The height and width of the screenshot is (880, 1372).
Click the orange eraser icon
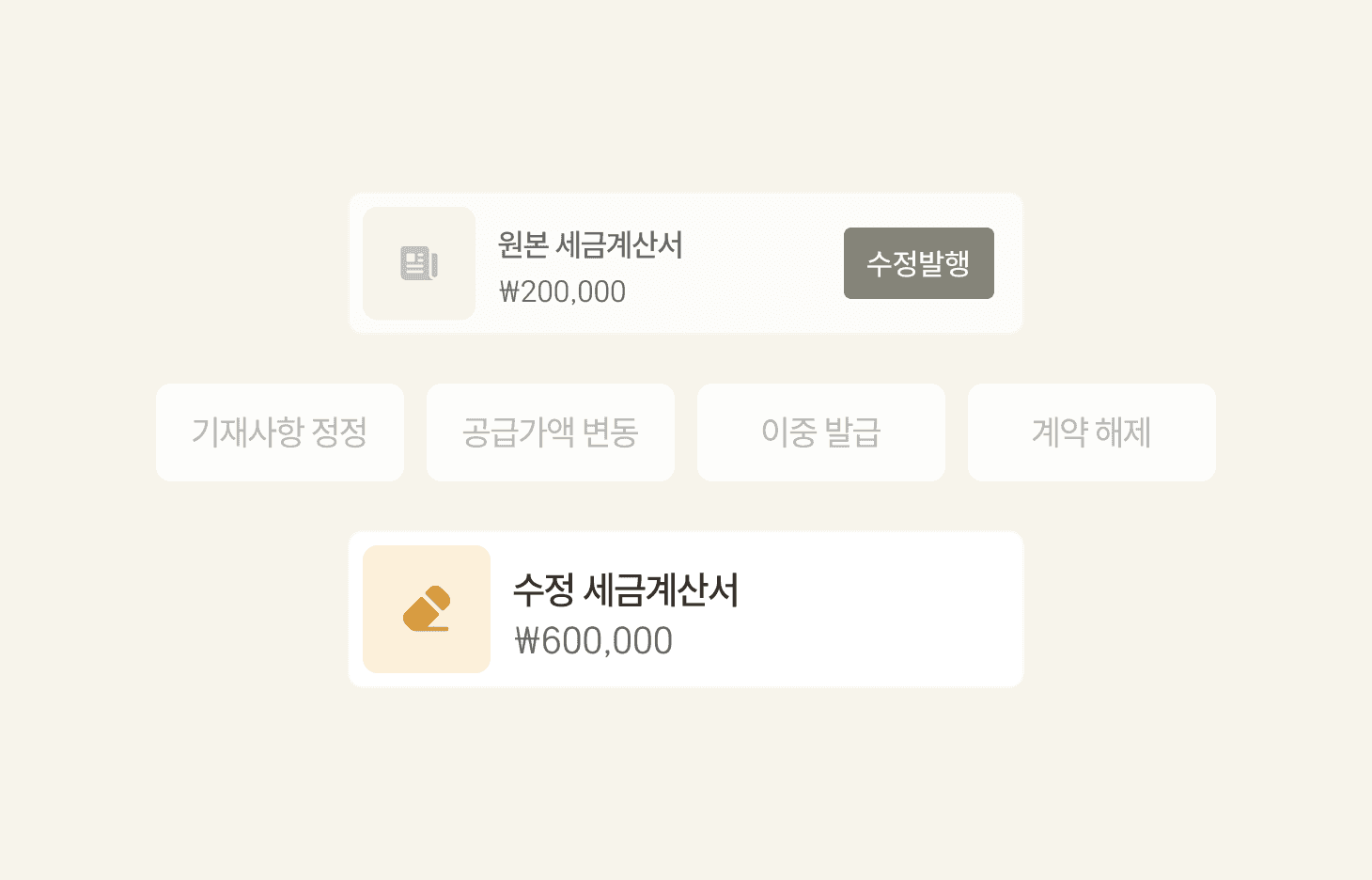[427, 609]
